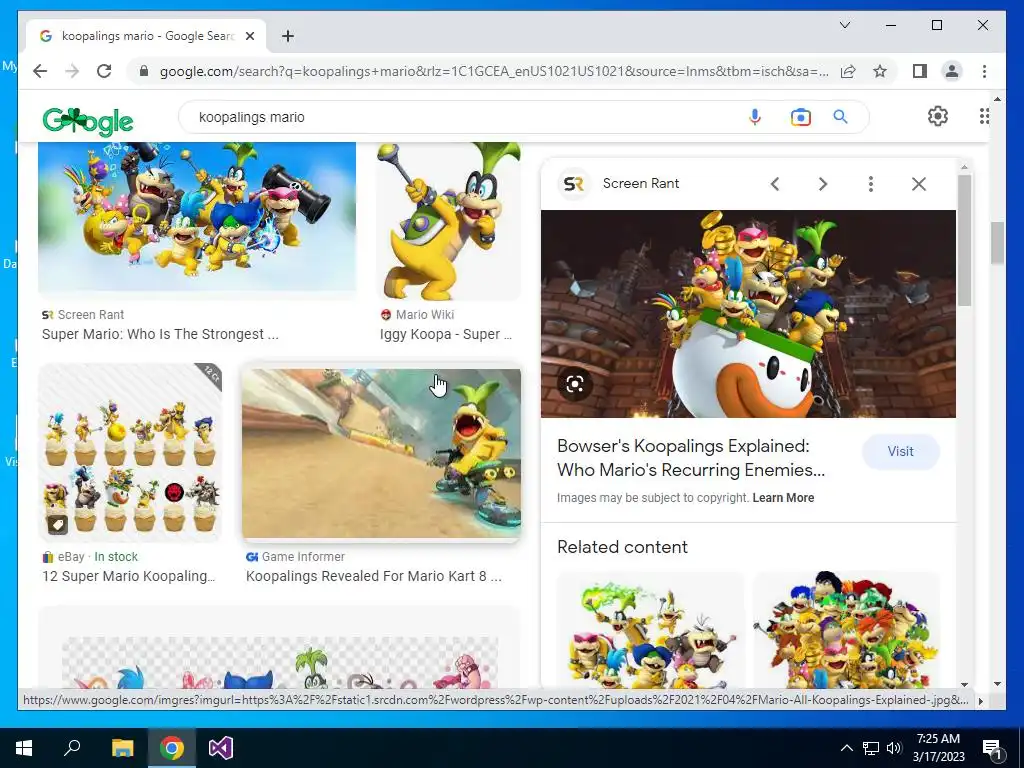Open the volume control in tray
This screenshot has height=768, width=1024.
895,748
